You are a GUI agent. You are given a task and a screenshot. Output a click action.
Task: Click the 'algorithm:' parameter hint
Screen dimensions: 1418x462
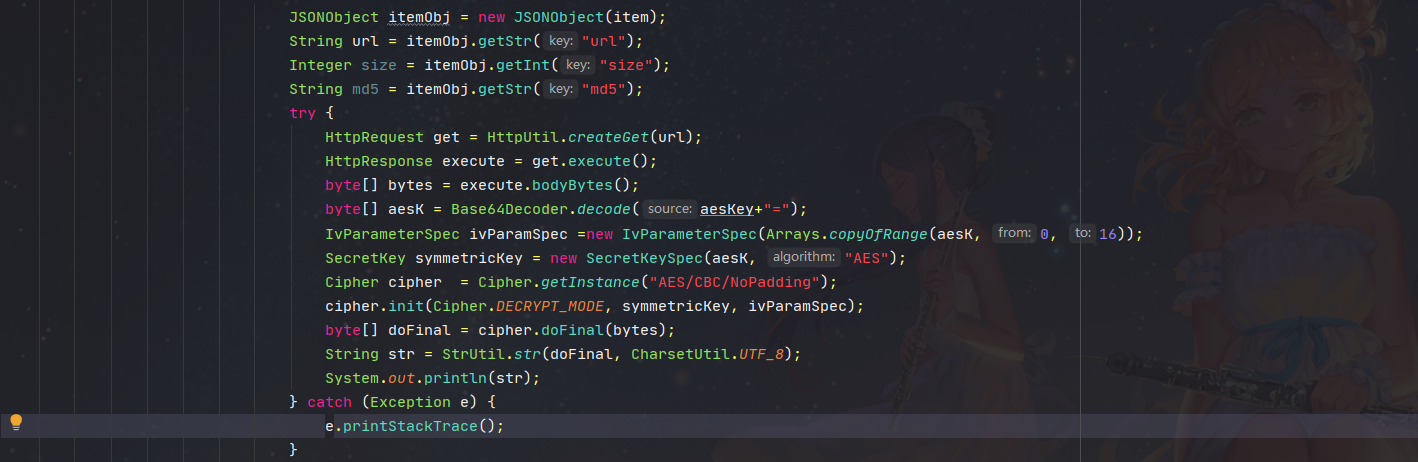coord(803,257)
